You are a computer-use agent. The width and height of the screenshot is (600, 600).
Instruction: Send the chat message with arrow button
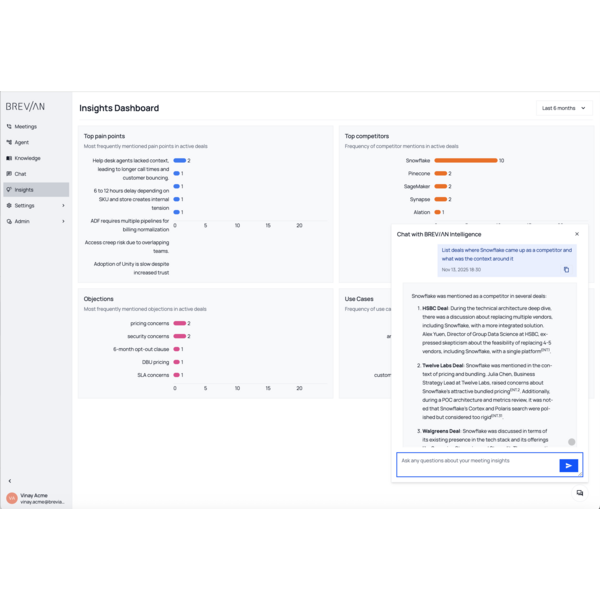click(x=569, y=465)
